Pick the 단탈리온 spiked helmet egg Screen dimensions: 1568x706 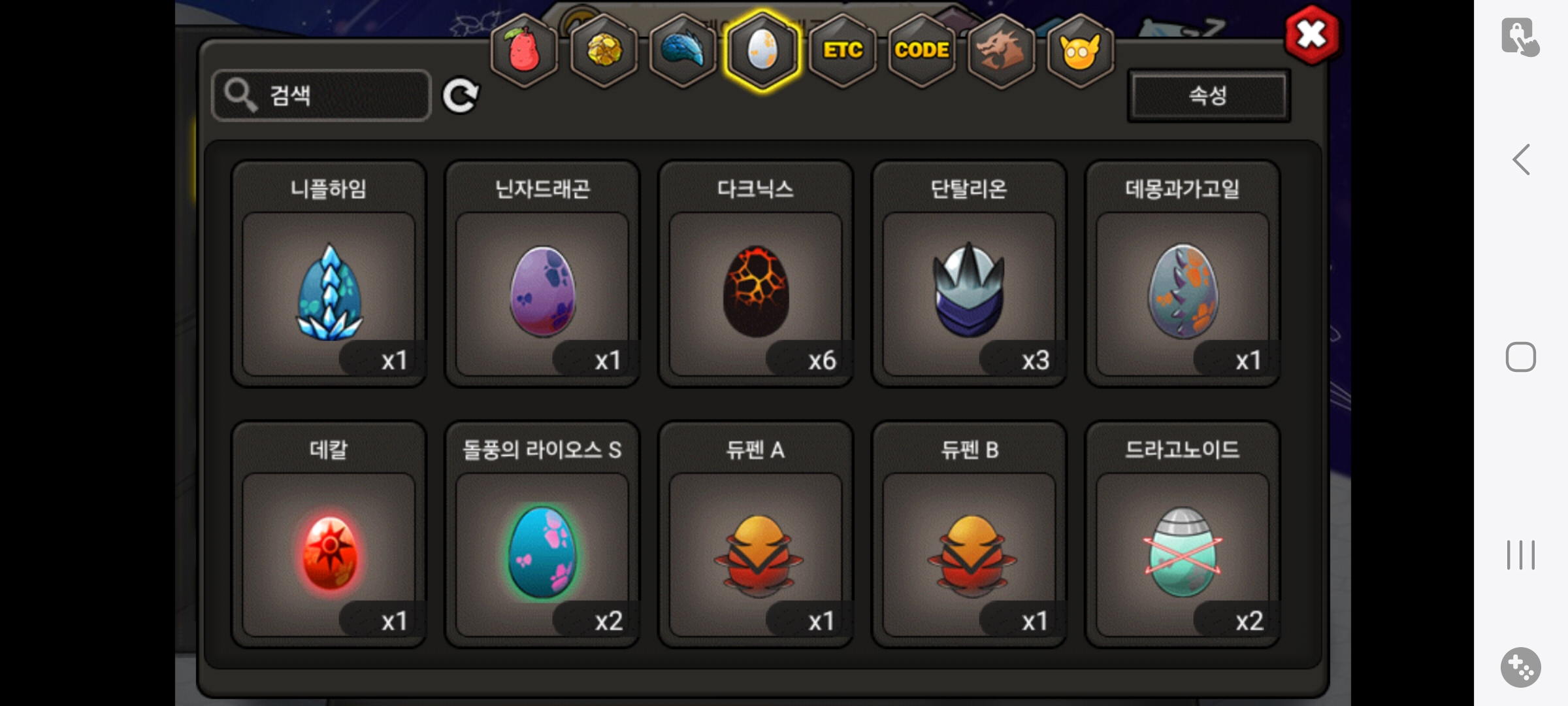click(x=969, y=274)
